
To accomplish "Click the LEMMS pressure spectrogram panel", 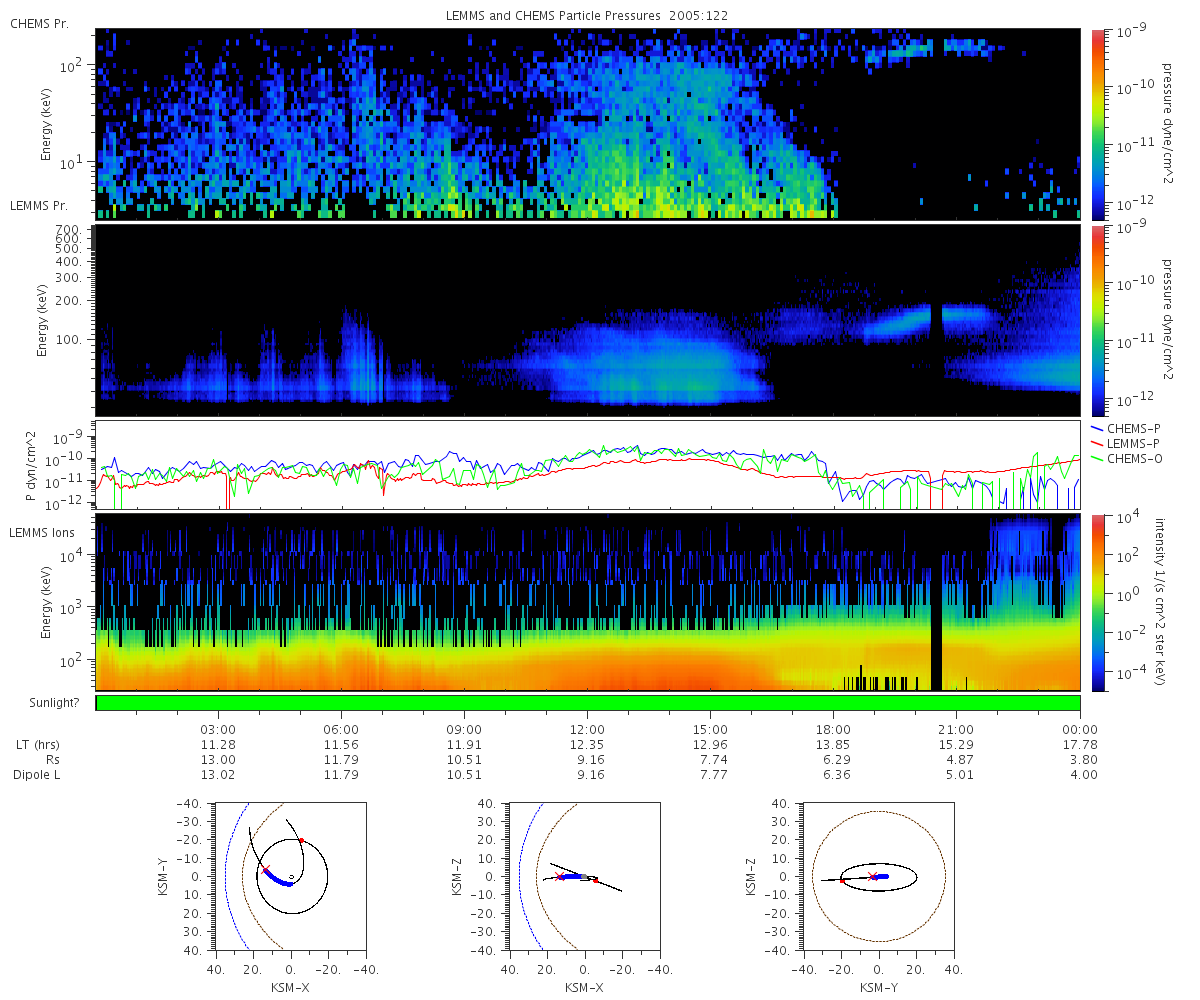I will tap(588, 320).
